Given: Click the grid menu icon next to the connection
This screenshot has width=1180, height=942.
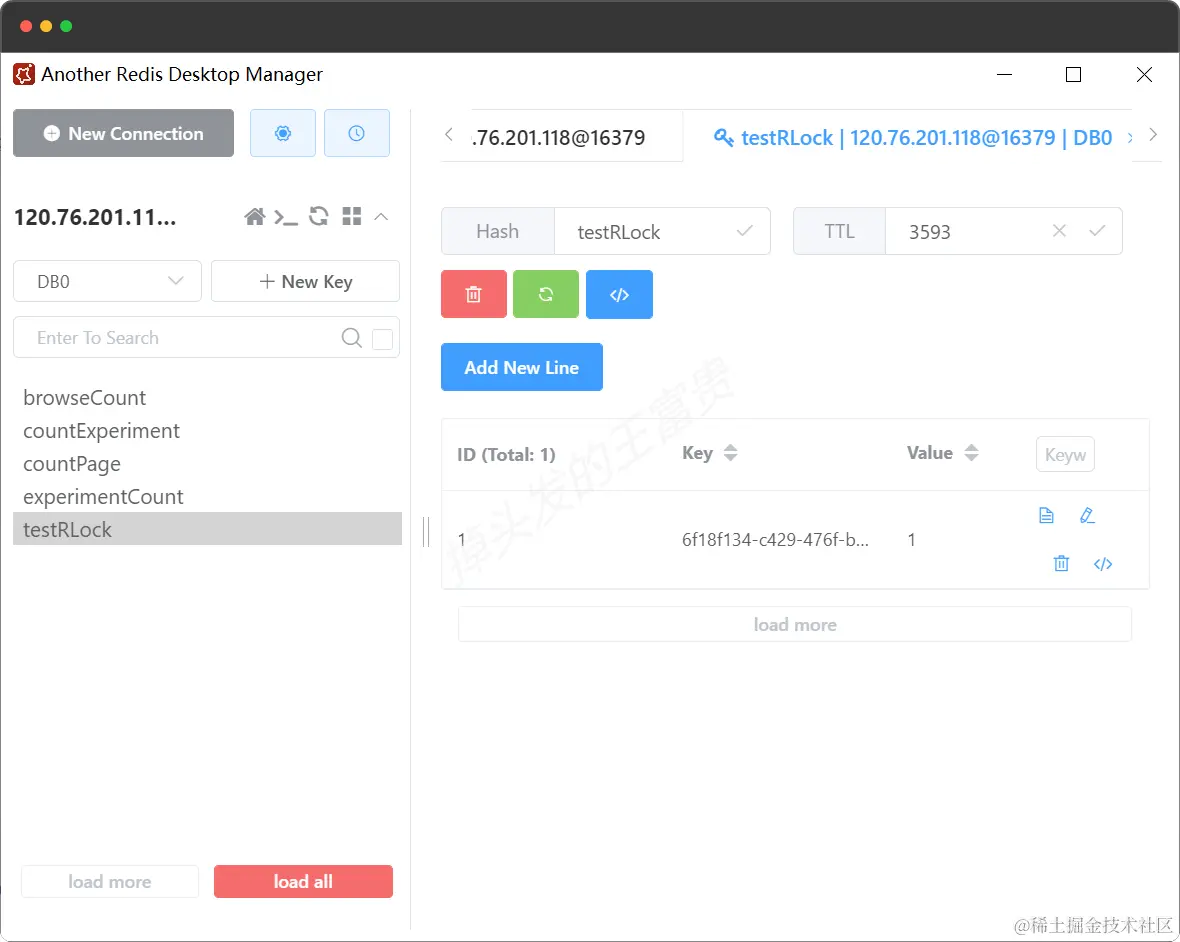Looking at the screenshot, I should [x=351, y=217].
